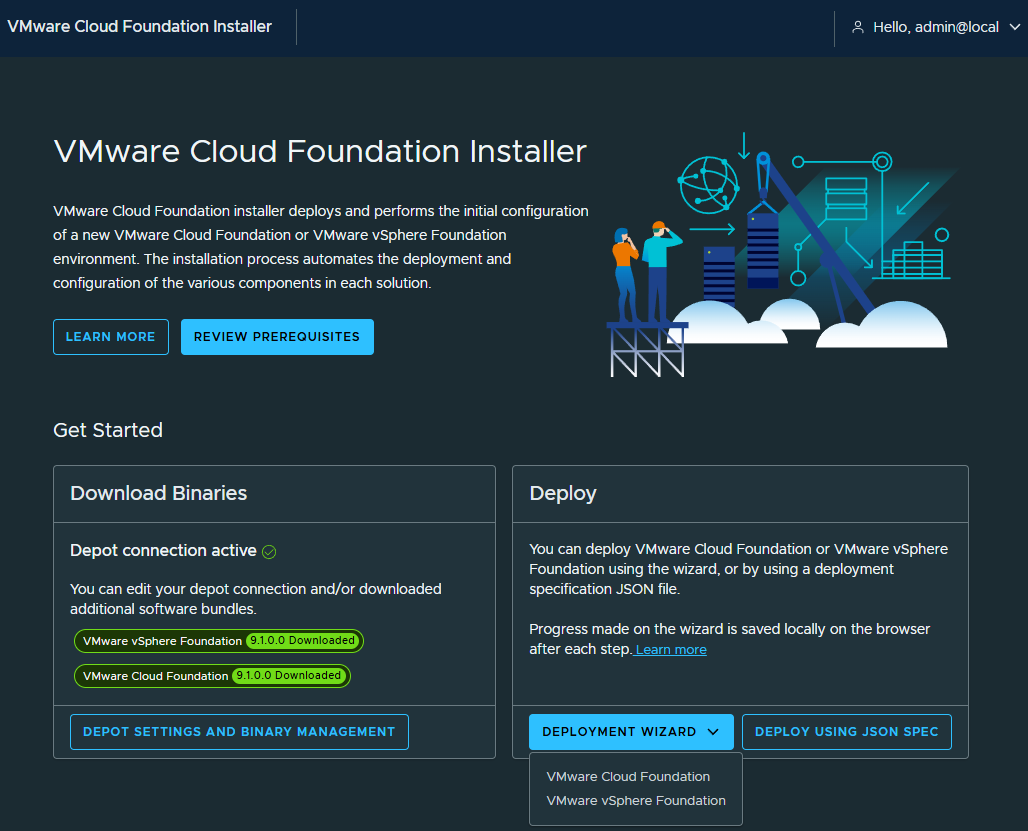Click the Download Binaries card heading

coord(159,493)
